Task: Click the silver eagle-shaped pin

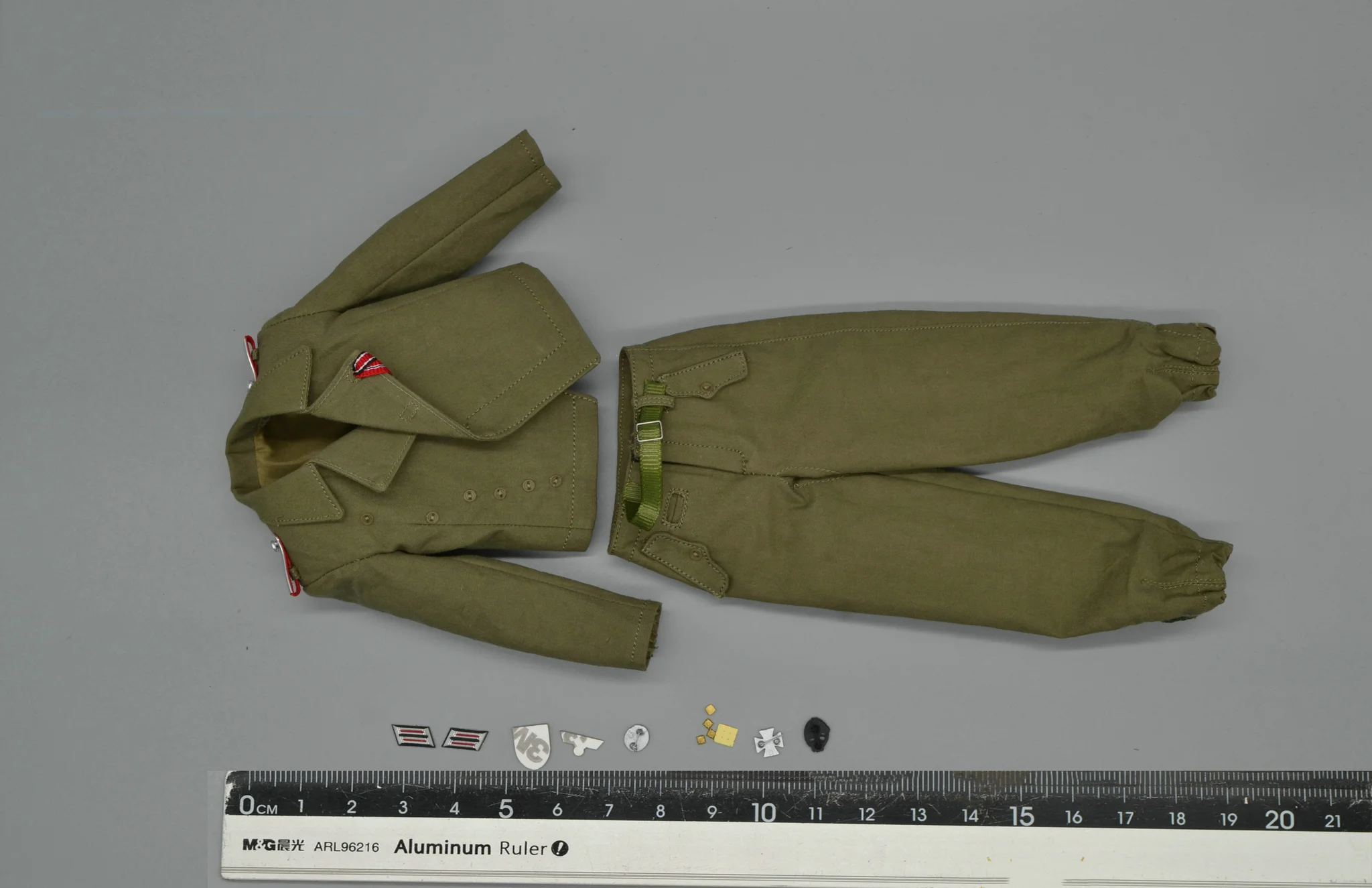Action: click(x=581, y=743)
